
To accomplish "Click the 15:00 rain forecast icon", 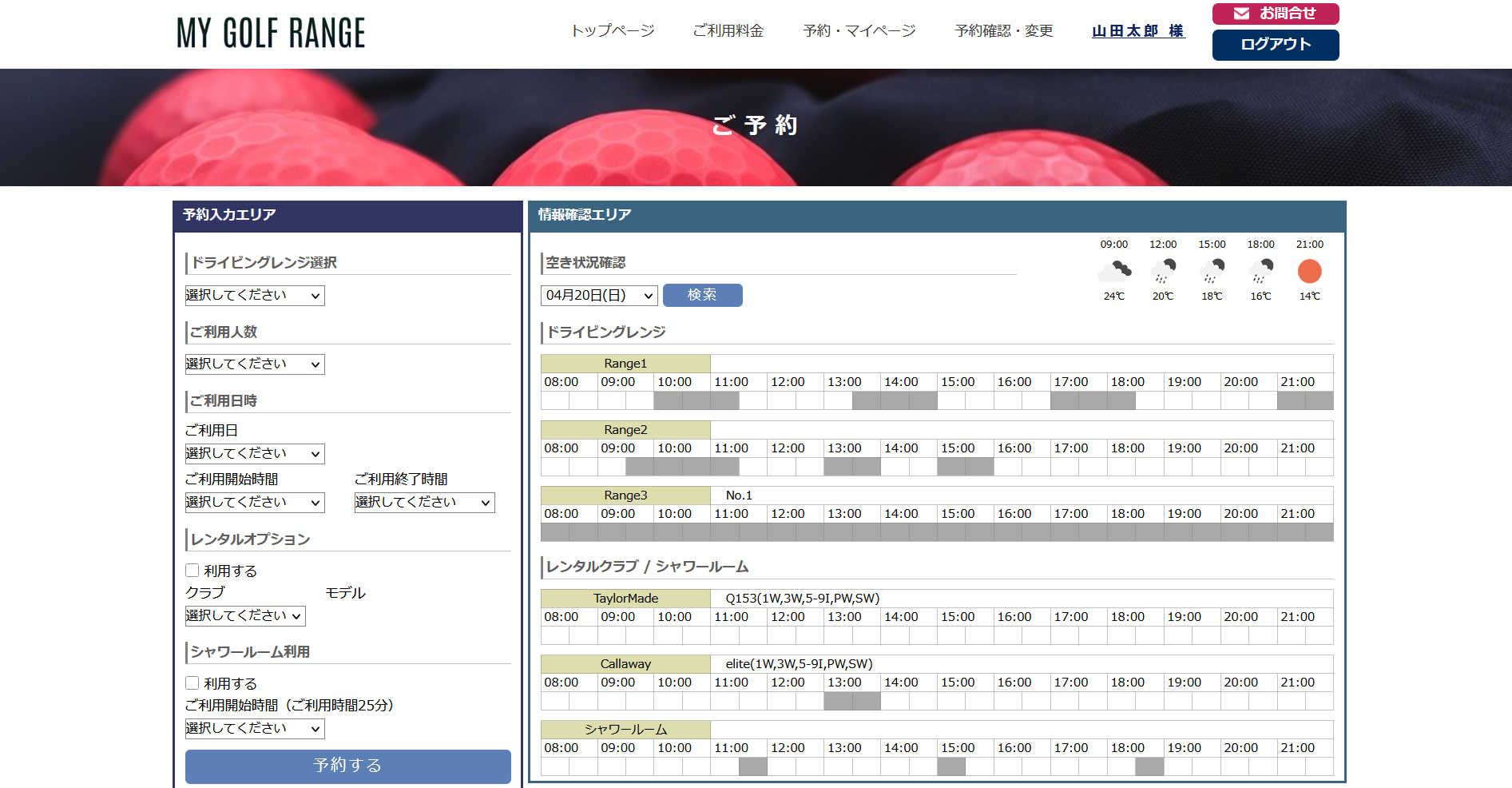I will [x=1212, y=272].
